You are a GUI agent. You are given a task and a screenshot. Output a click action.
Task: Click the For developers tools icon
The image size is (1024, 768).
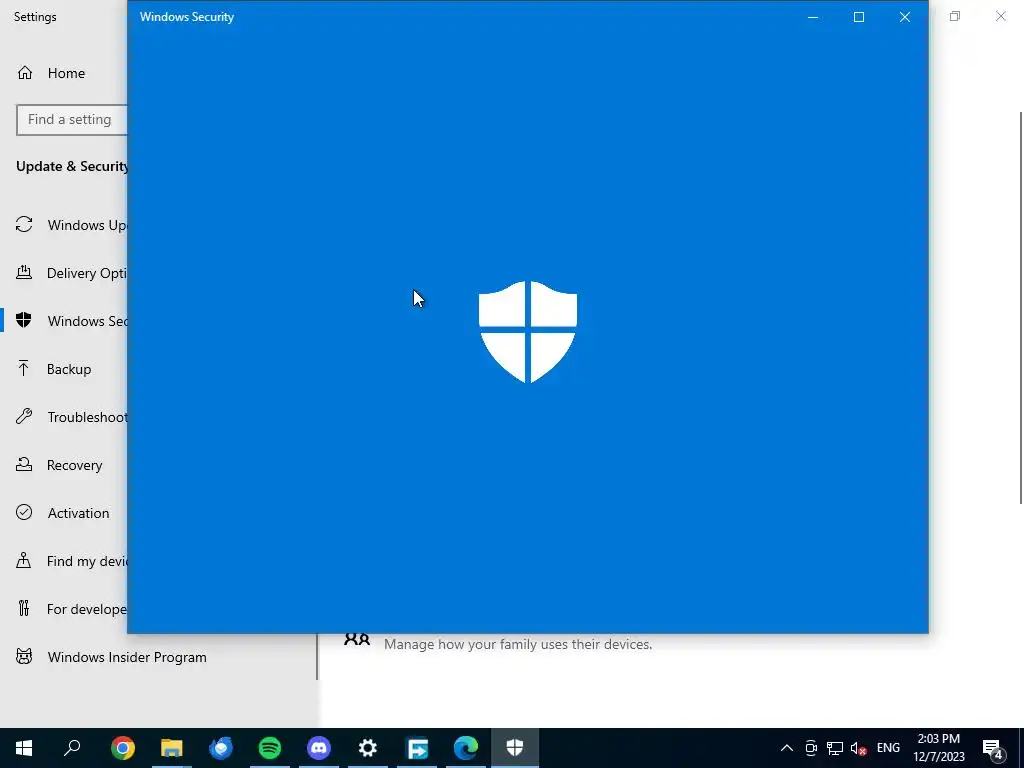click(24, 608)
